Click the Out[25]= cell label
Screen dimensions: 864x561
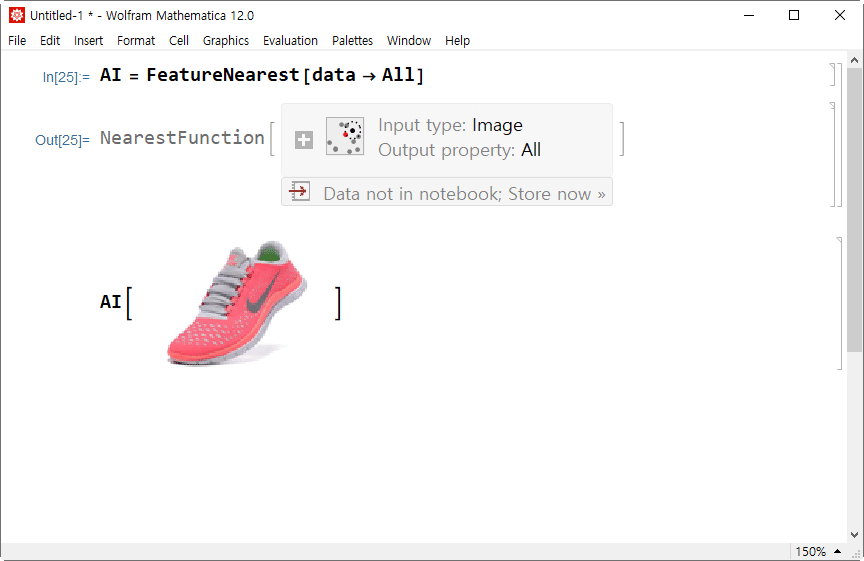(62, 140)
